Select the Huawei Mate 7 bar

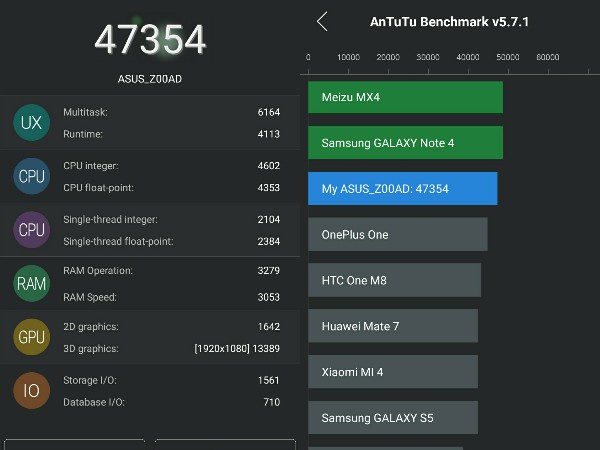(393, 326)
